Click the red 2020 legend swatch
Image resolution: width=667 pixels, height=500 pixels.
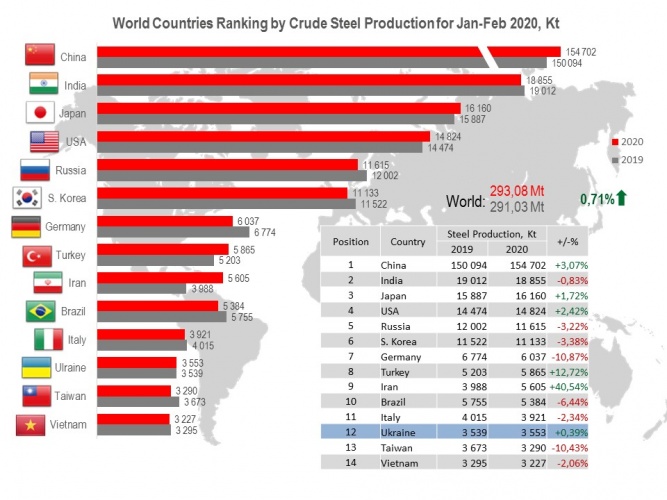tap(615, 142)
